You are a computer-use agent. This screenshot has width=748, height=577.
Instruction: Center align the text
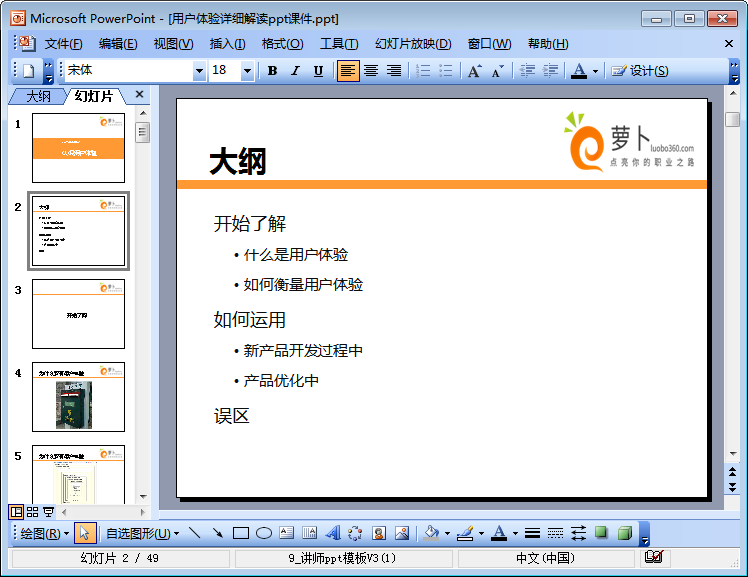(x=371, y=71)
